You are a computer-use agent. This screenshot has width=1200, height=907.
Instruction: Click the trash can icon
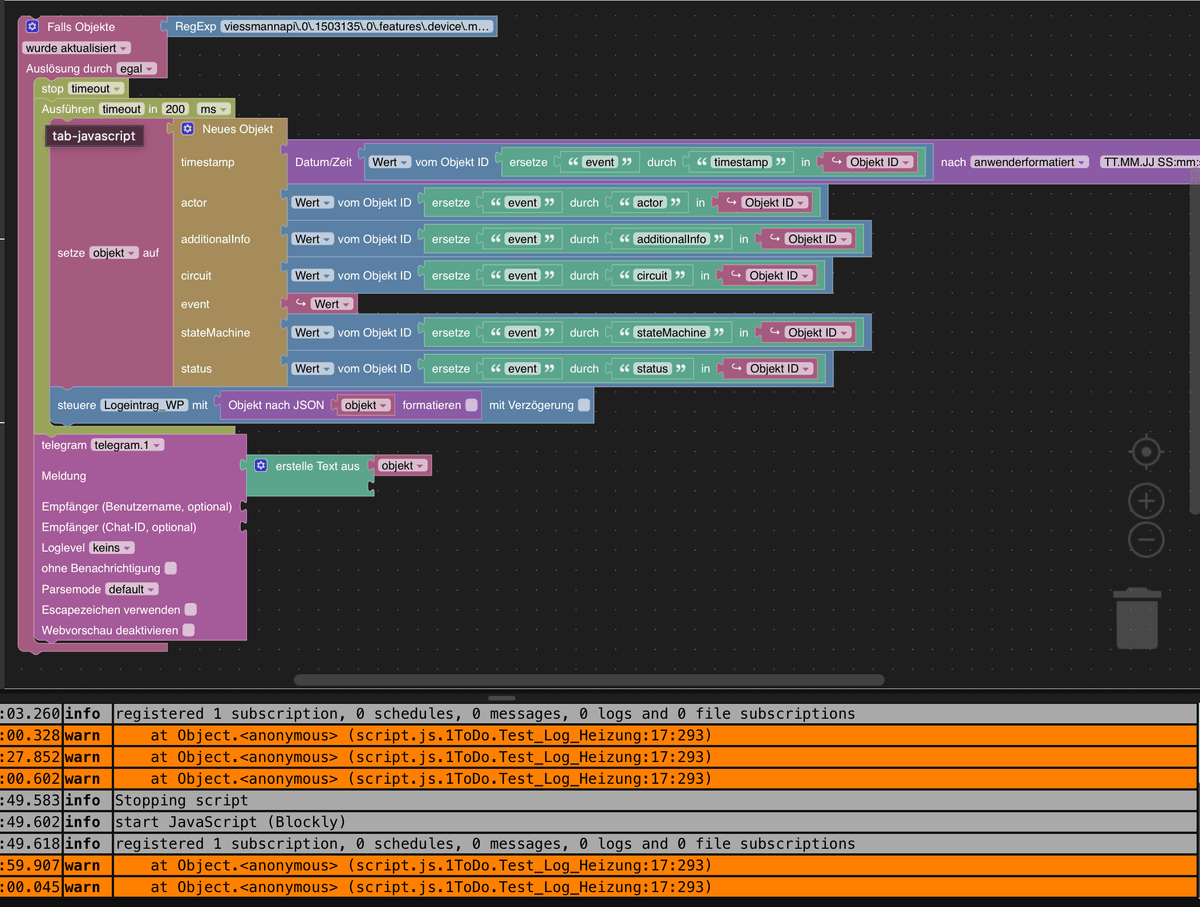[1137, 619]
